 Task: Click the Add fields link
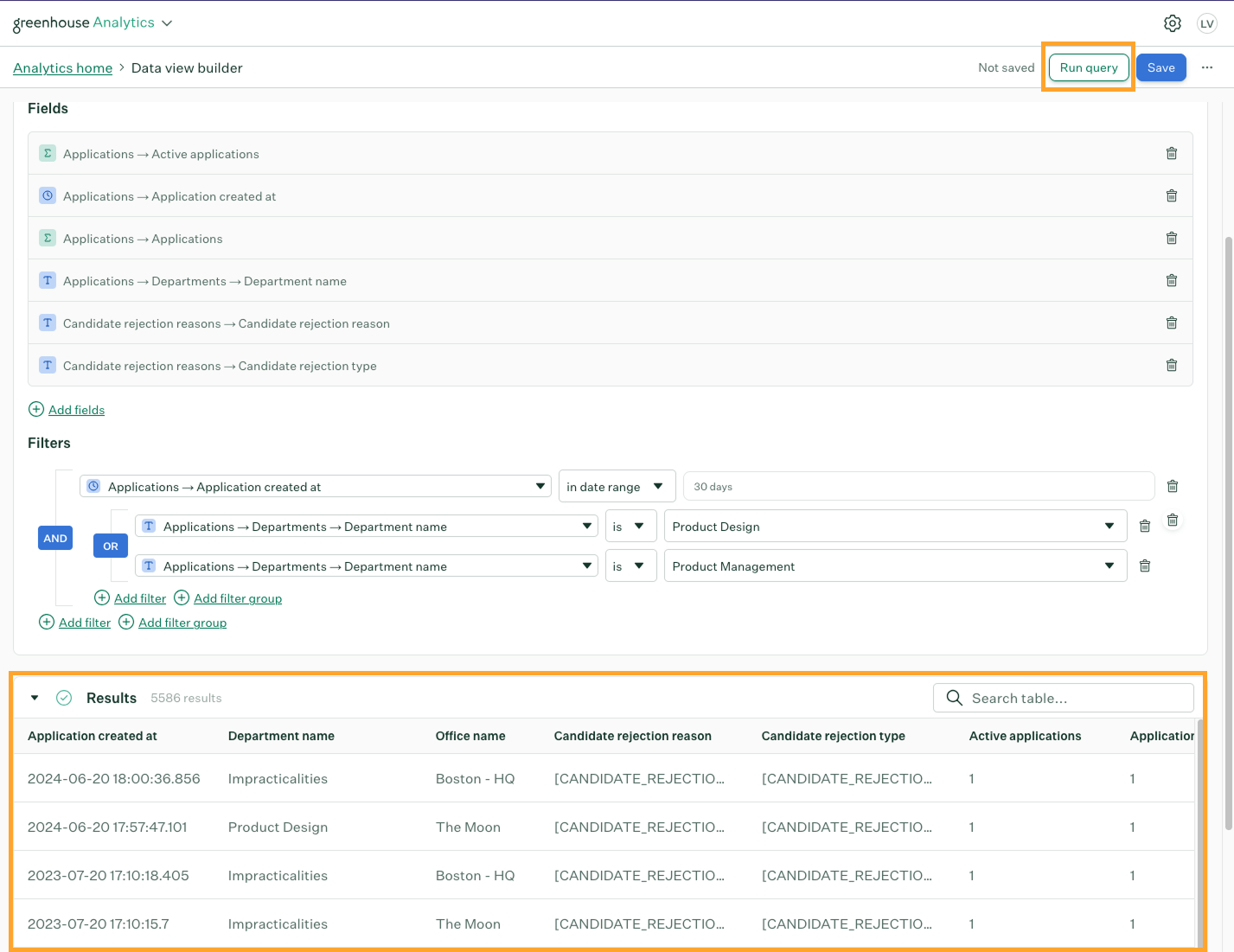tap(76, 410)
